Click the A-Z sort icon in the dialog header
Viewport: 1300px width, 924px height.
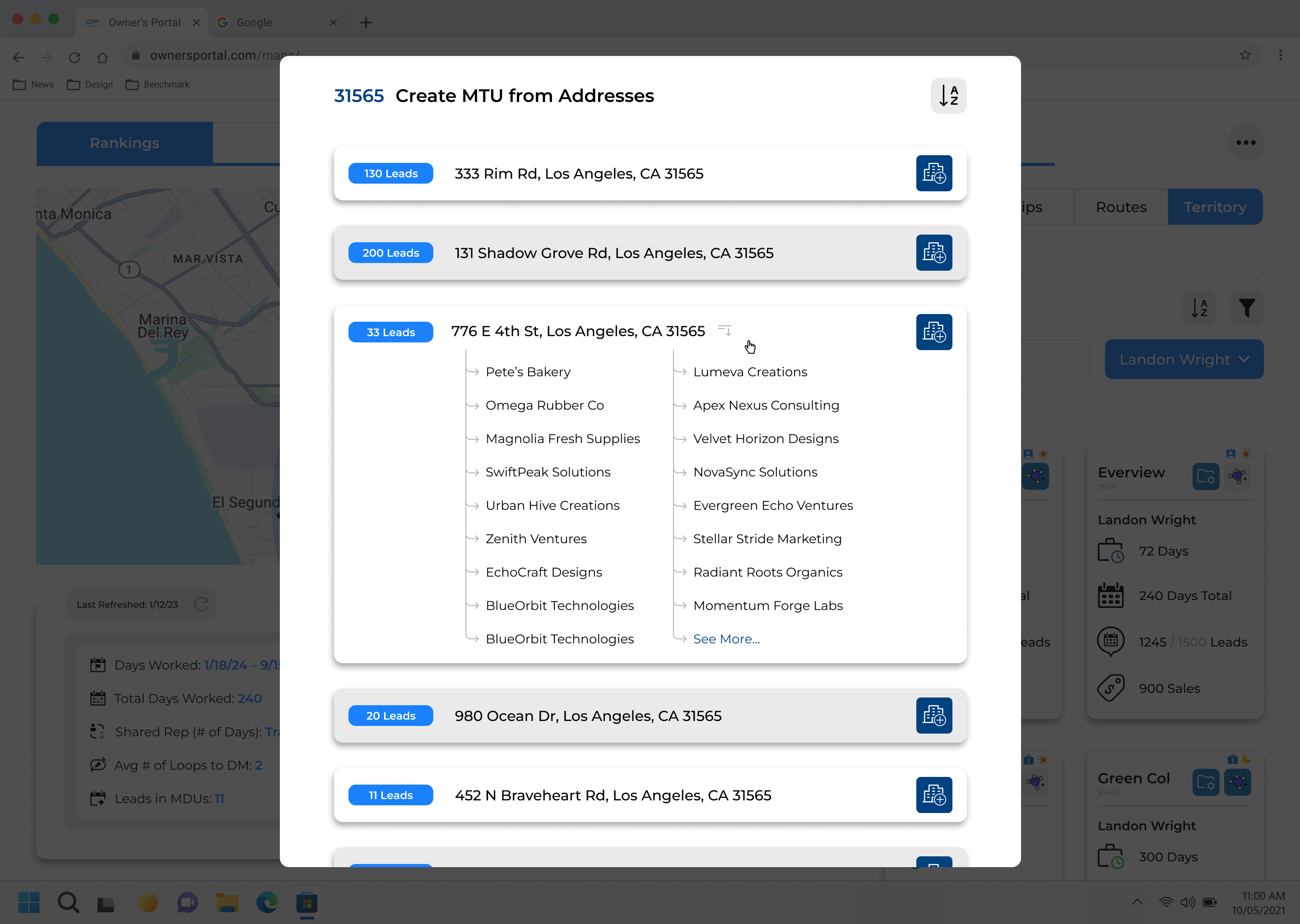tap(948, 96)
